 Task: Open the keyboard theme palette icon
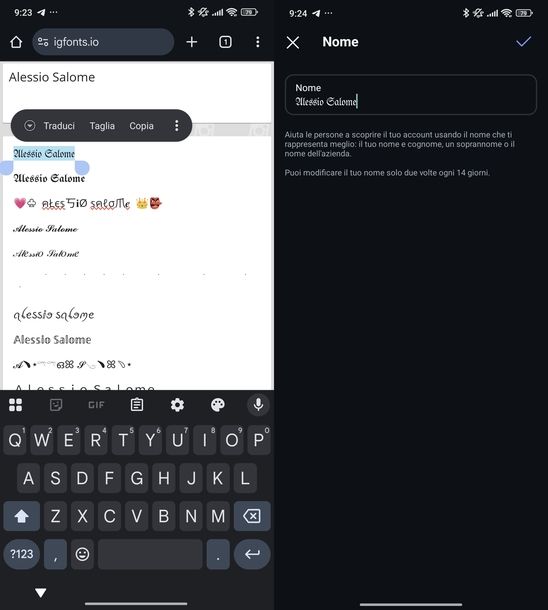pos(218,405)
